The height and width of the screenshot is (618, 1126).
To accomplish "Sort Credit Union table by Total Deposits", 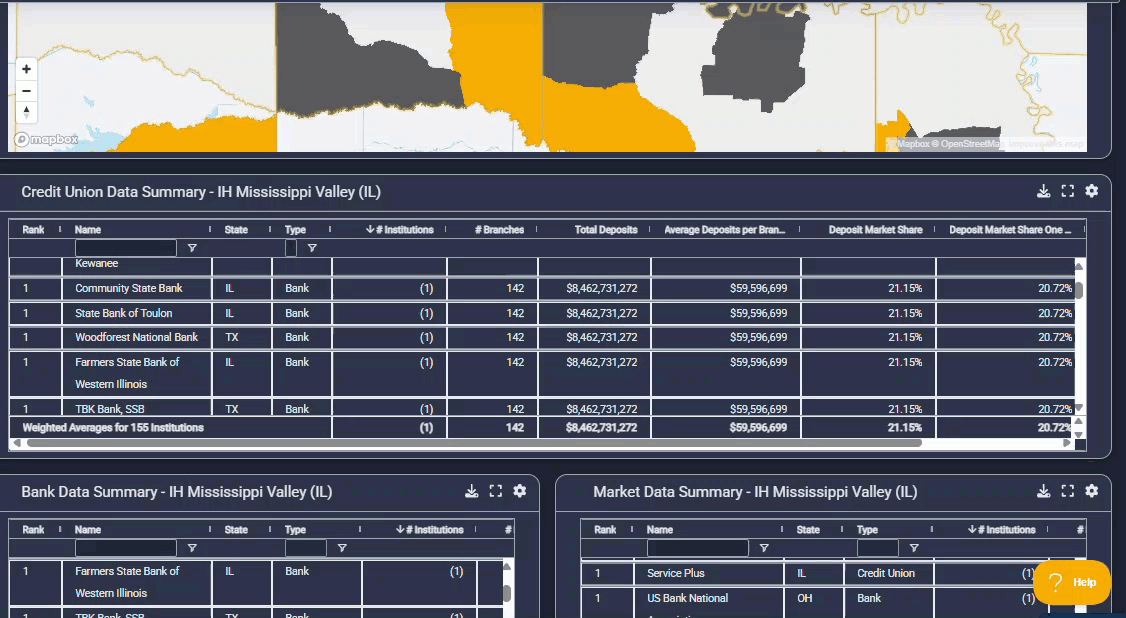I will (x=606, y=230).
